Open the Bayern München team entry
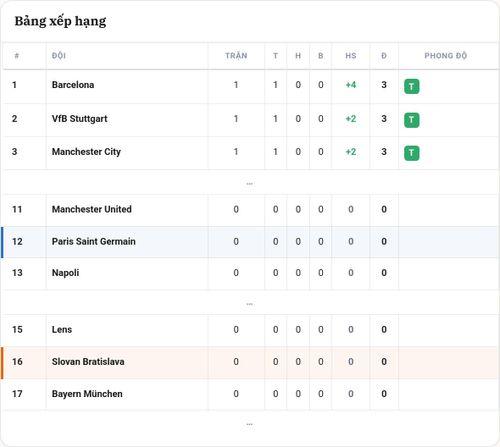This screenshot has width=500, height=447. (87, 394)
